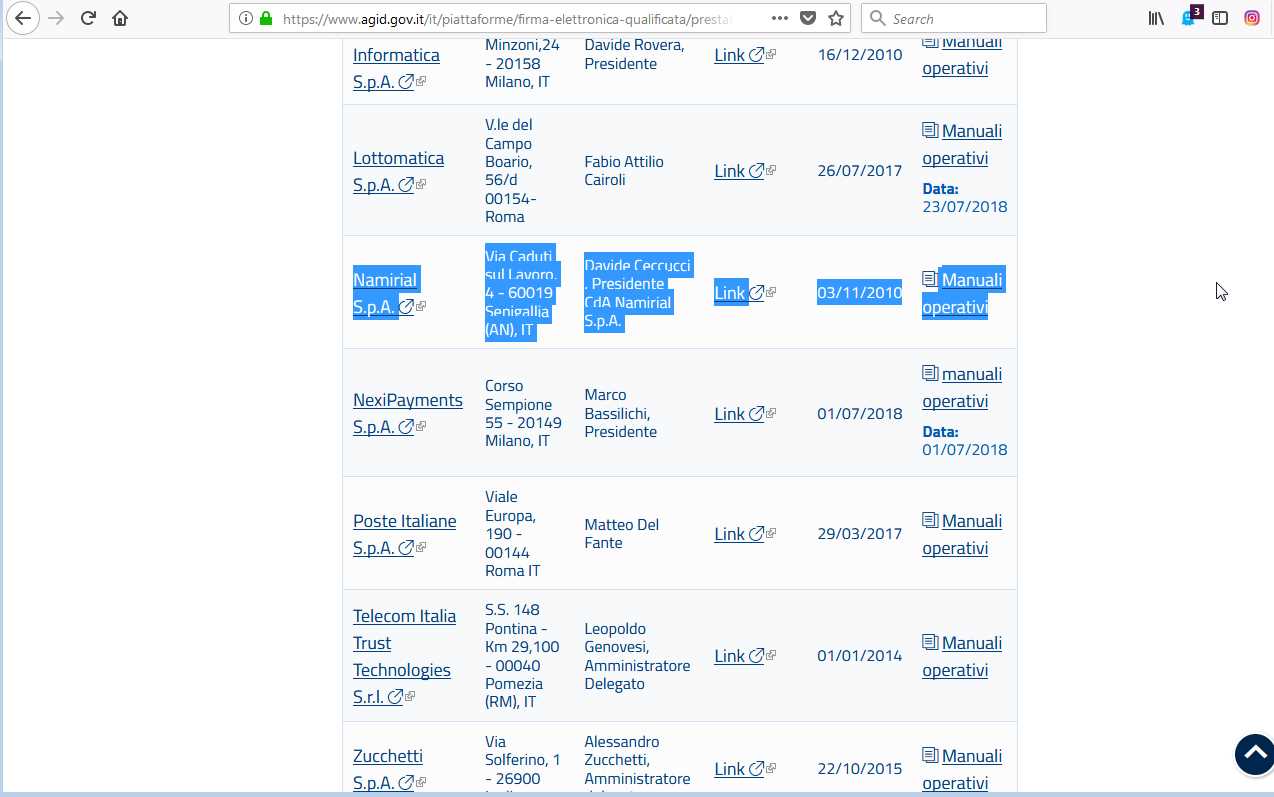Open the Poste Italiane S.p.A. link
This screenshot has width=1274, height=797.
coord(404,534)
